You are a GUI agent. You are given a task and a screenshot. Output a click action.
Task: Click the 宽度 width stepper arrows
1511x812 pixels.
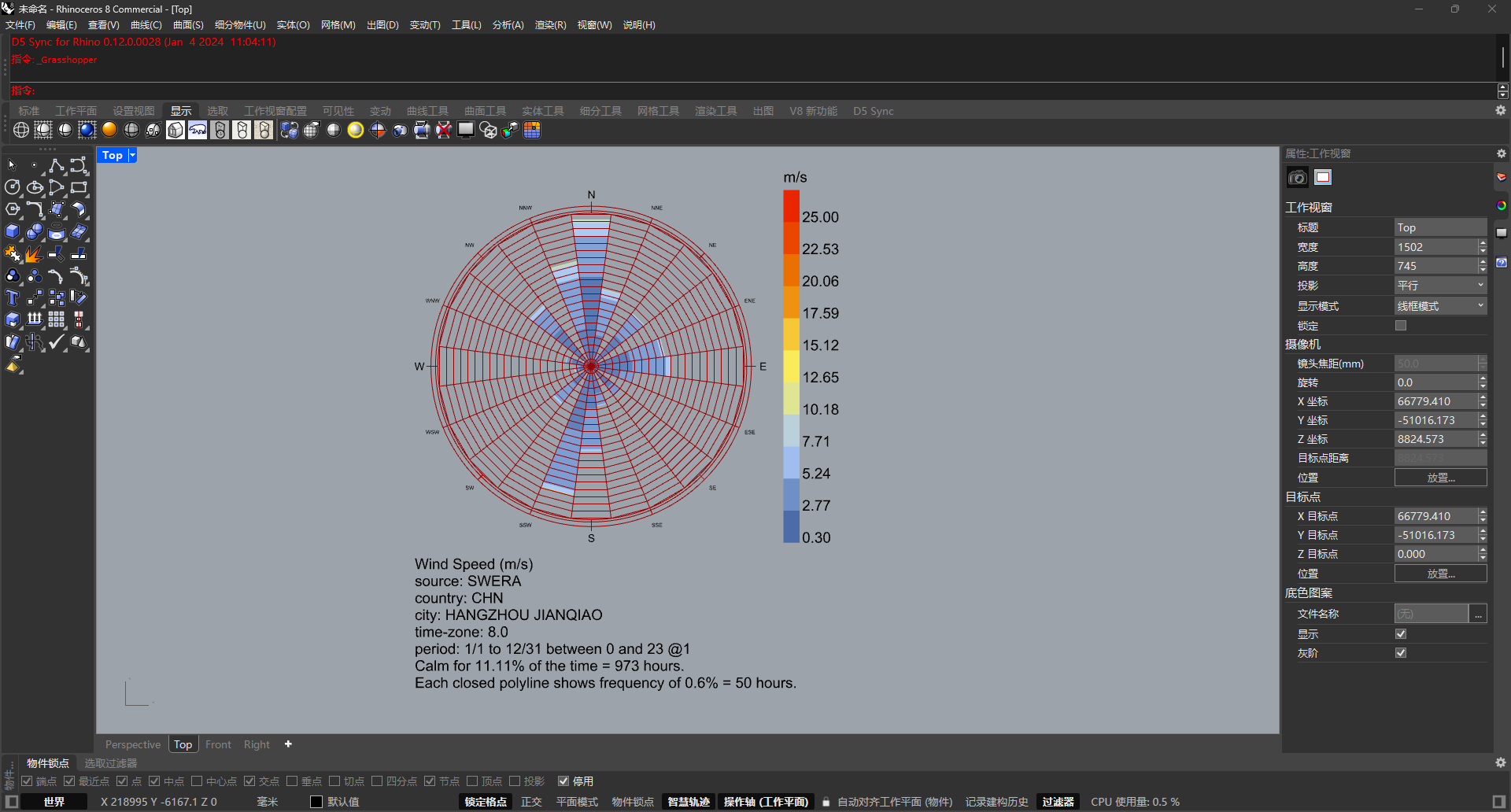1483,247
